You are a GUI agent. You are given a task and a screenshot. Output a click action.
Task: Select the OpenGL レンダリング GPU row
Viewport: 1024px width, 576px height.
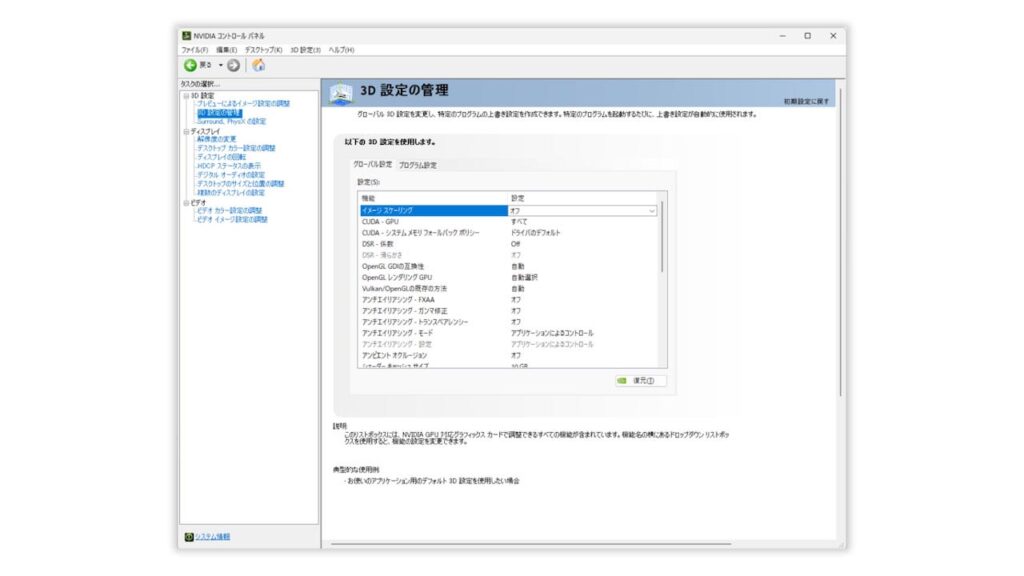(509, 278)
